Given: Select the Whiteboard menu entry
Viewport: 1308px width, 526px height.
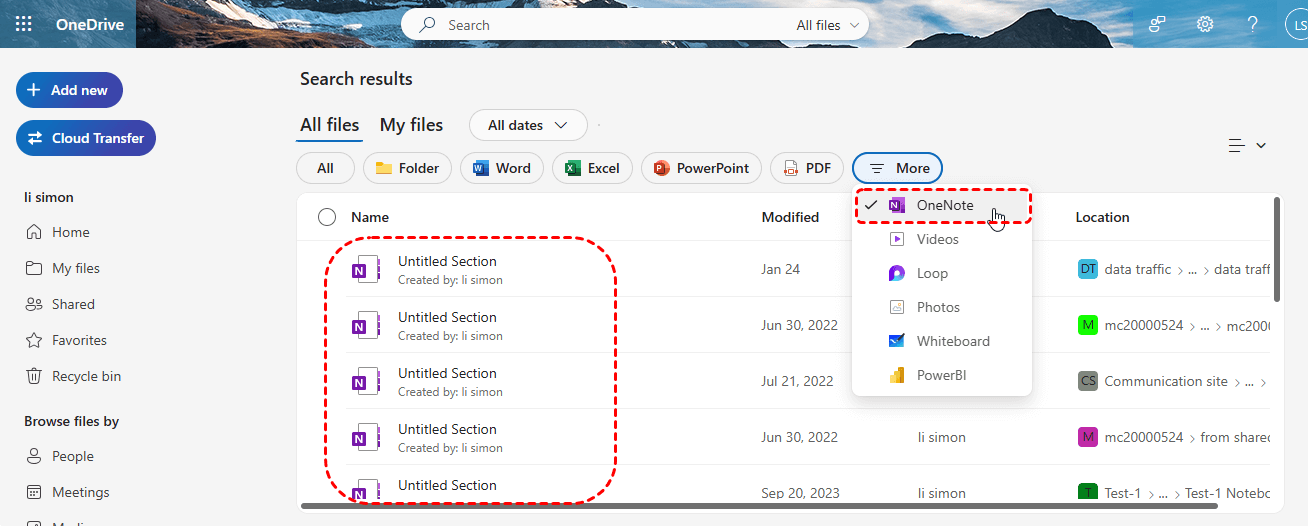Looking at the screenshot, I should click(x=942, y=341).
